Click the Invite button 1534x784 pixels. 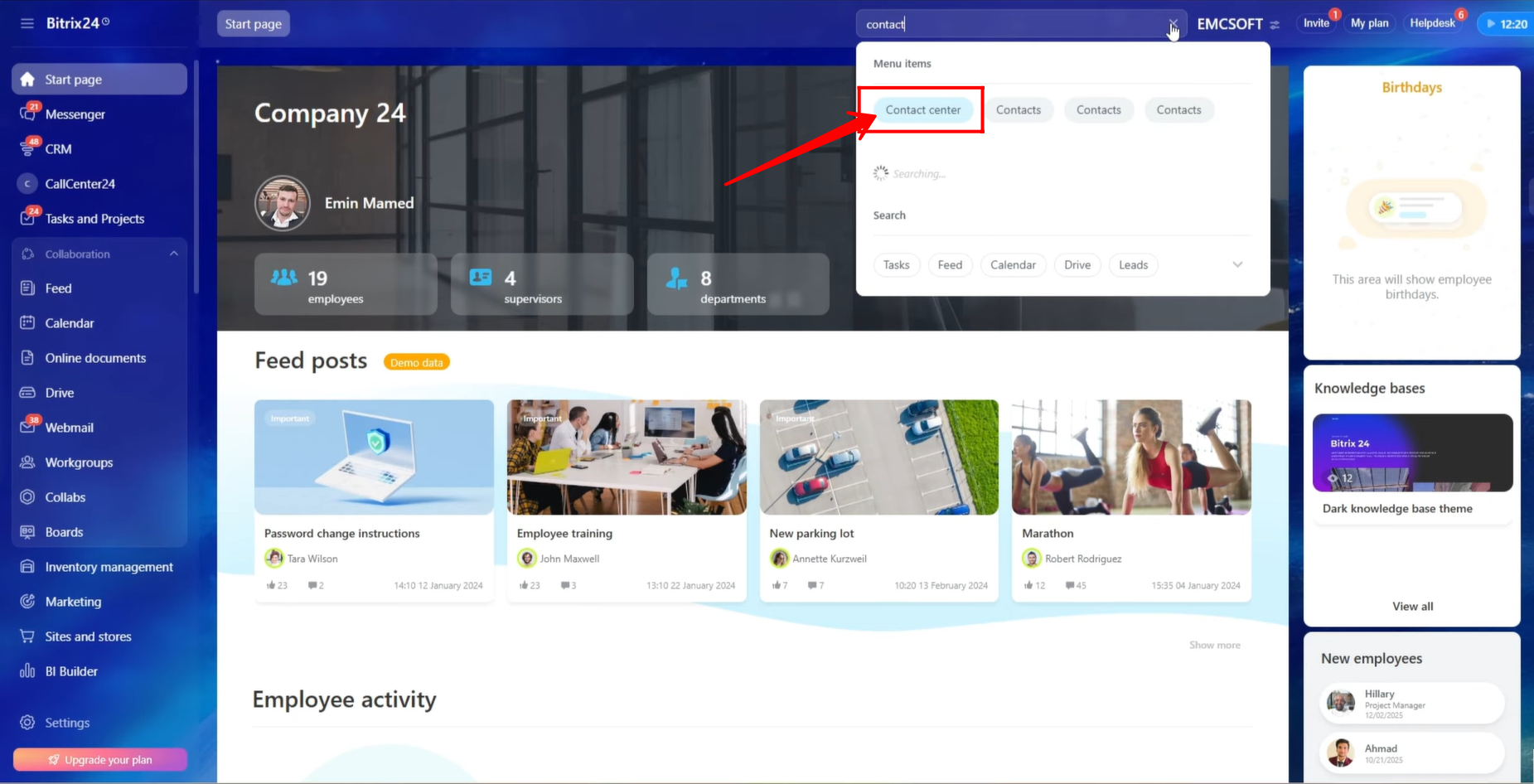coord(1315,23)
